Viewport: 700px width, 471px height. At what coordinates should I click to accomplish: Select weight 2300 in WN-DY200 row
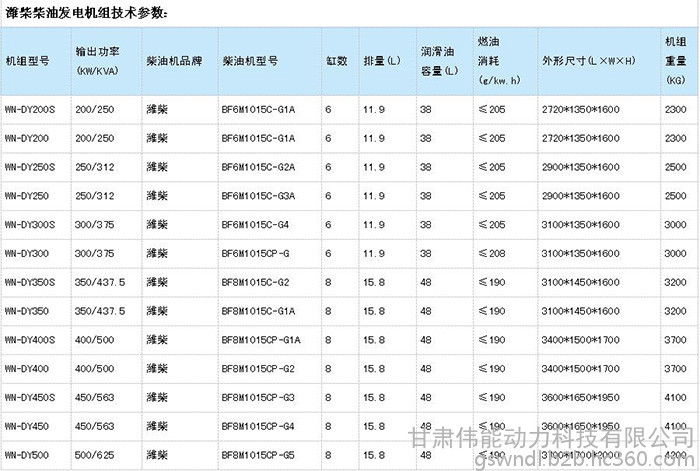click(675, 138)
